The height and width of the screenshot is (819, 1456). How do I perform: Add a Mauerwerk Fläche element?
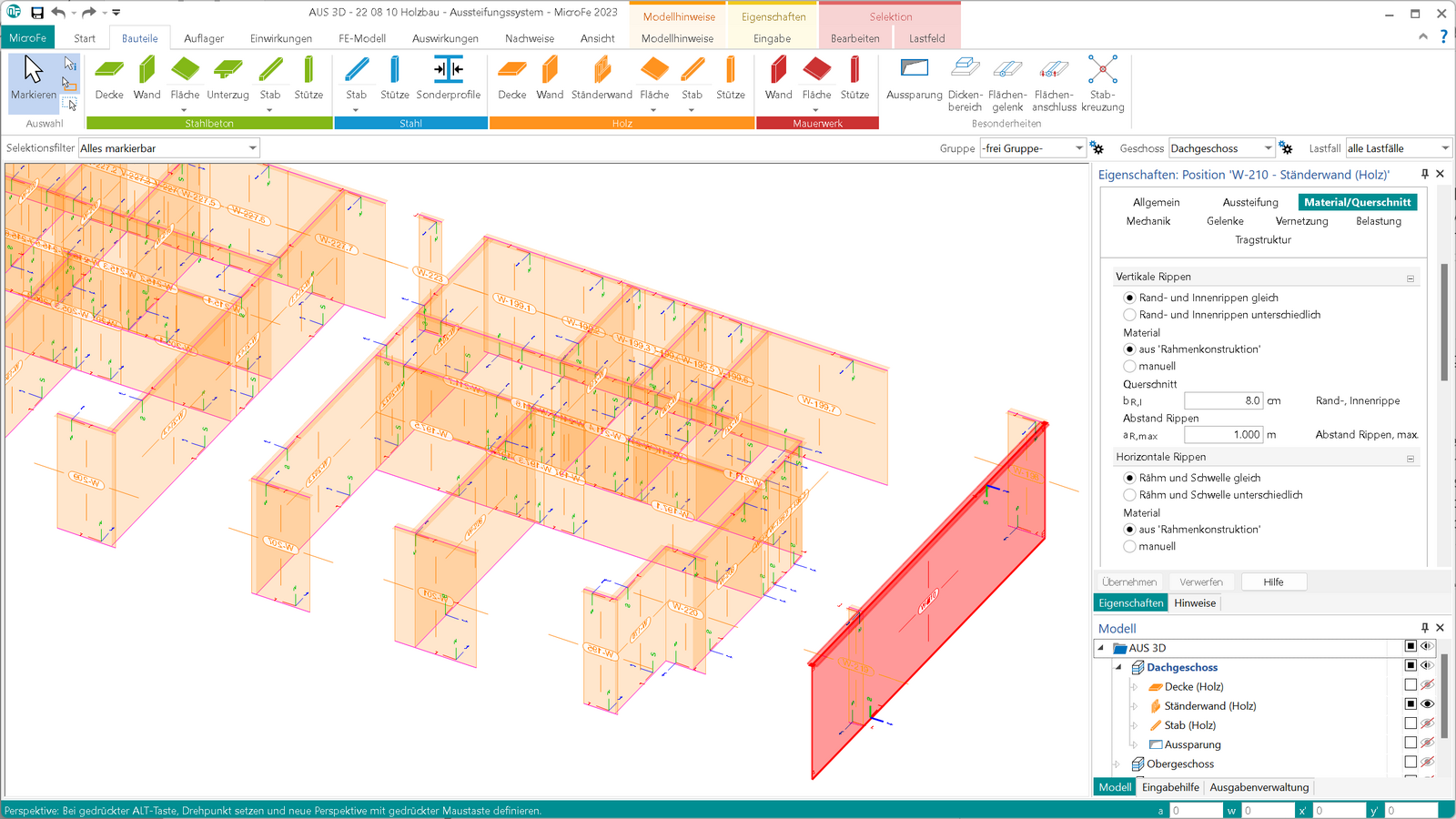tap(816, 78)
